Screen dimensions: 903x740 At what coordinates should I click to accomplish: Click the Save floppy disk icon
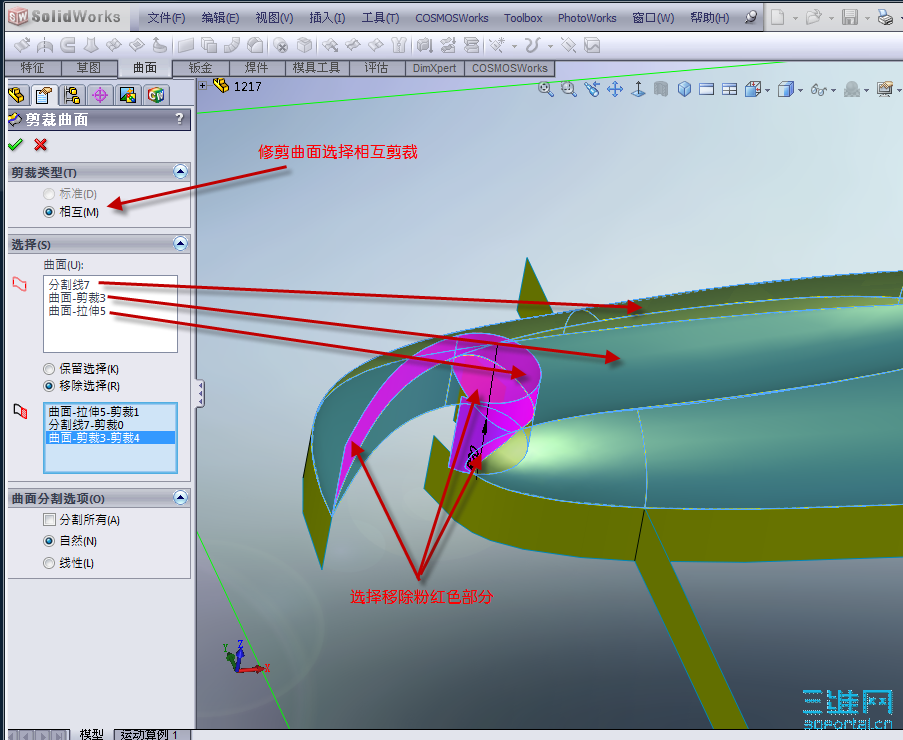click(850, 17)
